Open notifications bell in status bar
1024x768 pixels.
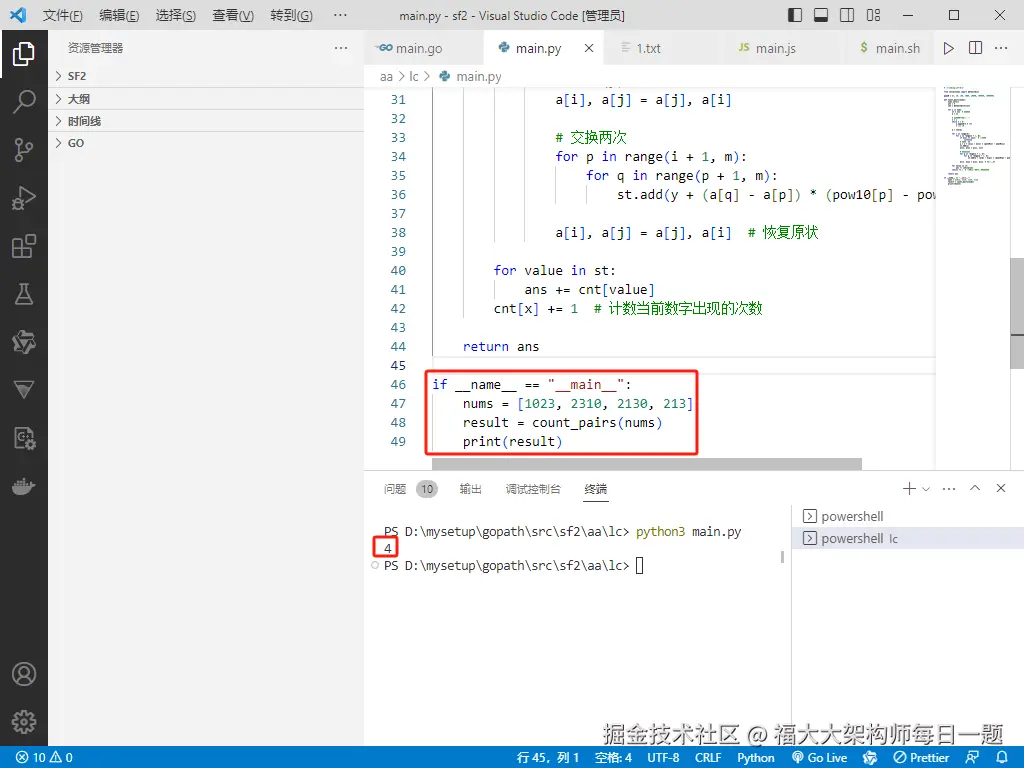pyautogui.click(x=1002, y=757)
